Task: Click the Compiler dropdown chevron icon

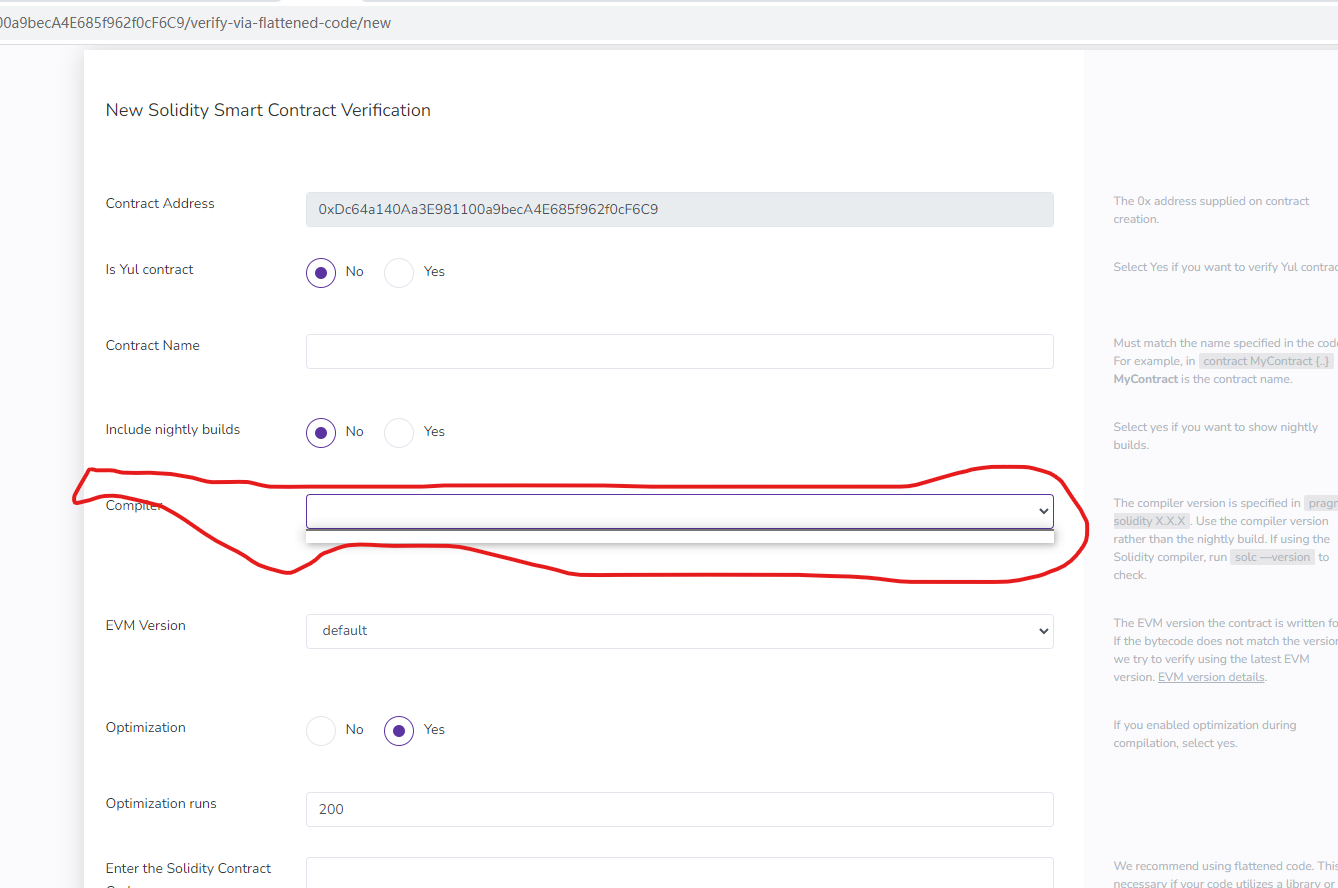Action: tap(1043, 511)
